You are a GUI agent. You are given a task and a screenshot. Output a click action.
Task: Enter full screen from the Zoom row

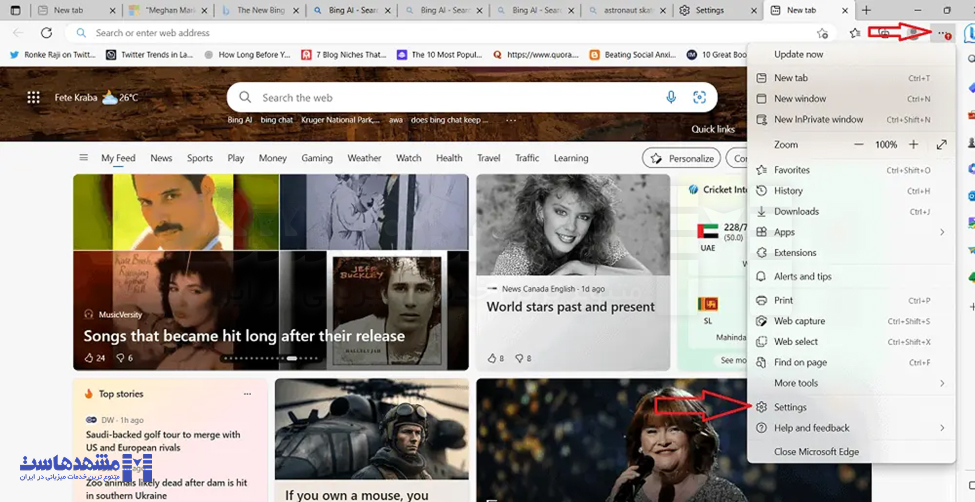click(941, 145)
